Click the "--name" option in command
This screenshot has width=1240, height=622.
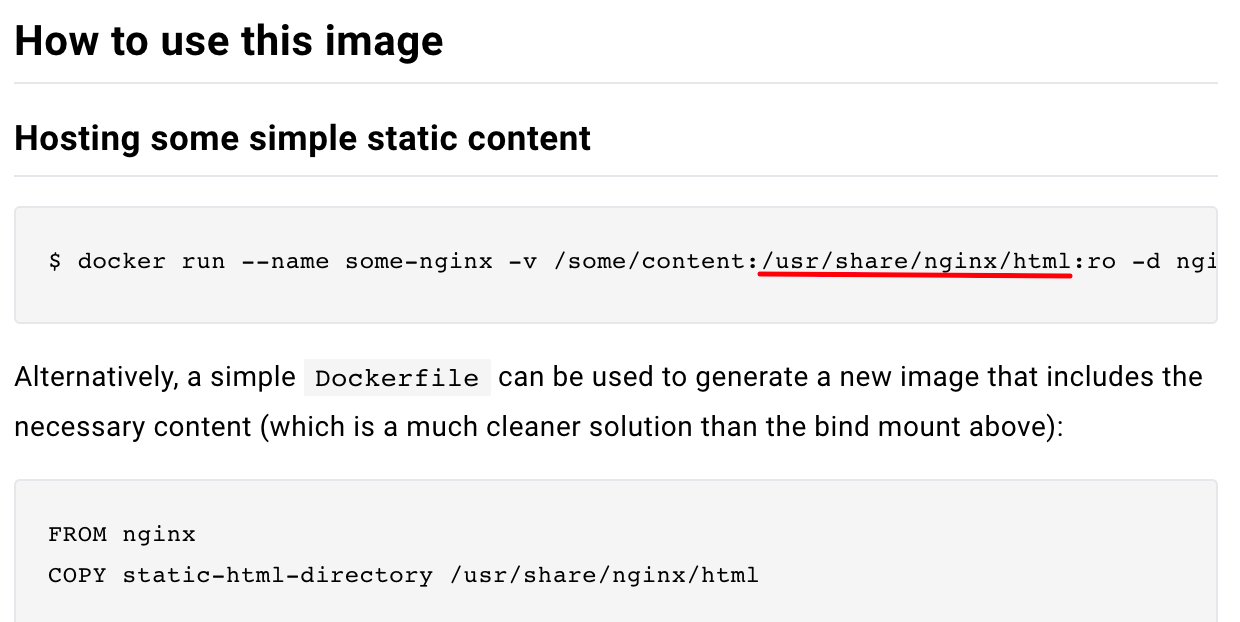(x=285, y=262)
